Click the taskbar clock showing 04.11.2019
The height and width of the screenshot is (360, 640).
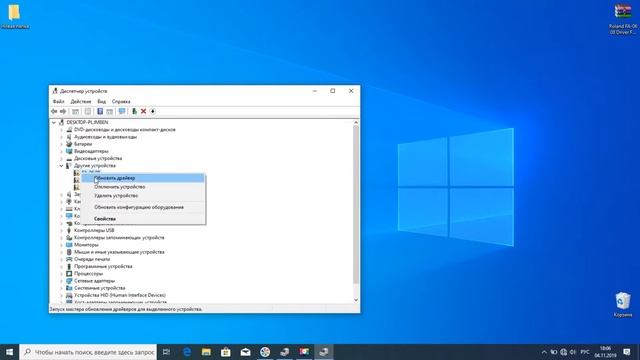[x=605, y=352]
